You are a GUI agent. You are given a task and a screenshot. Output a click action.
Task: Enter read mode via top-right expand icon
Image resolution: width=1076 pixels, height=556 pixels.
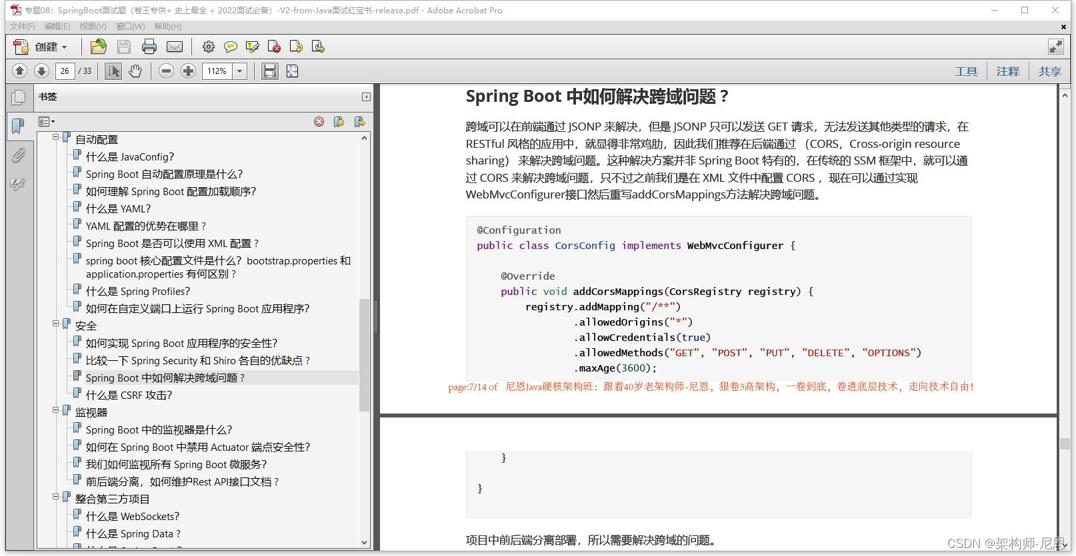(x=1055, y=47)
